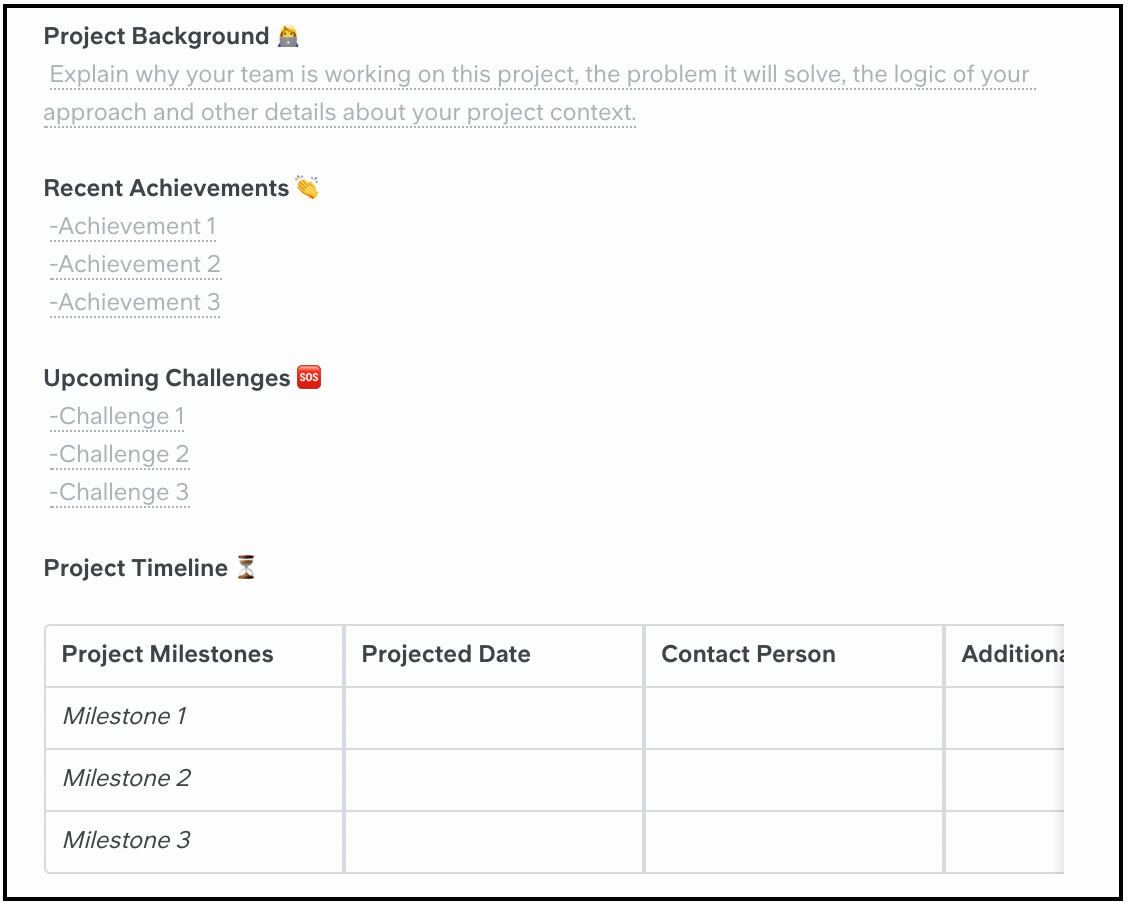Click the Milestone 1 table cell

194,717
